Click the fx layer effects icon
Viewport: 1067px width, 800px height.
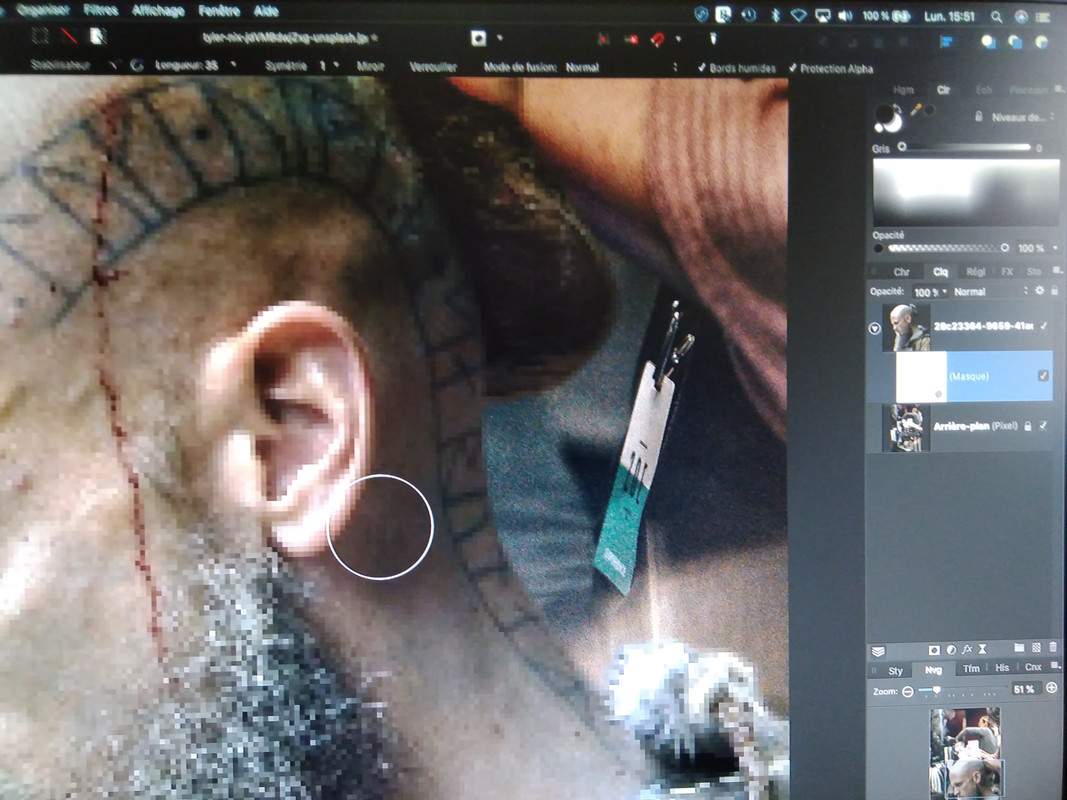click(x=967, y=650)
